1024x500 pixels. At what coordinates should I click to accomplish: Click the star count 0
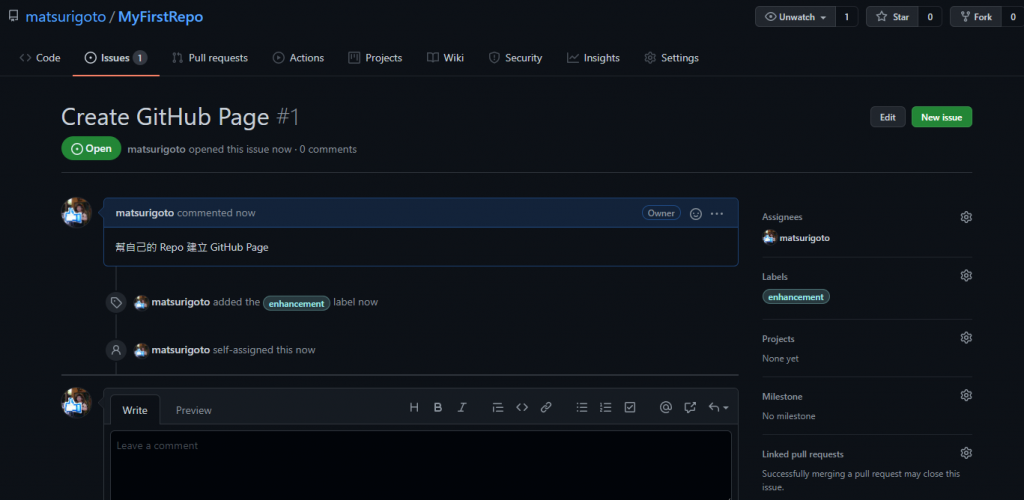point(930,17)
